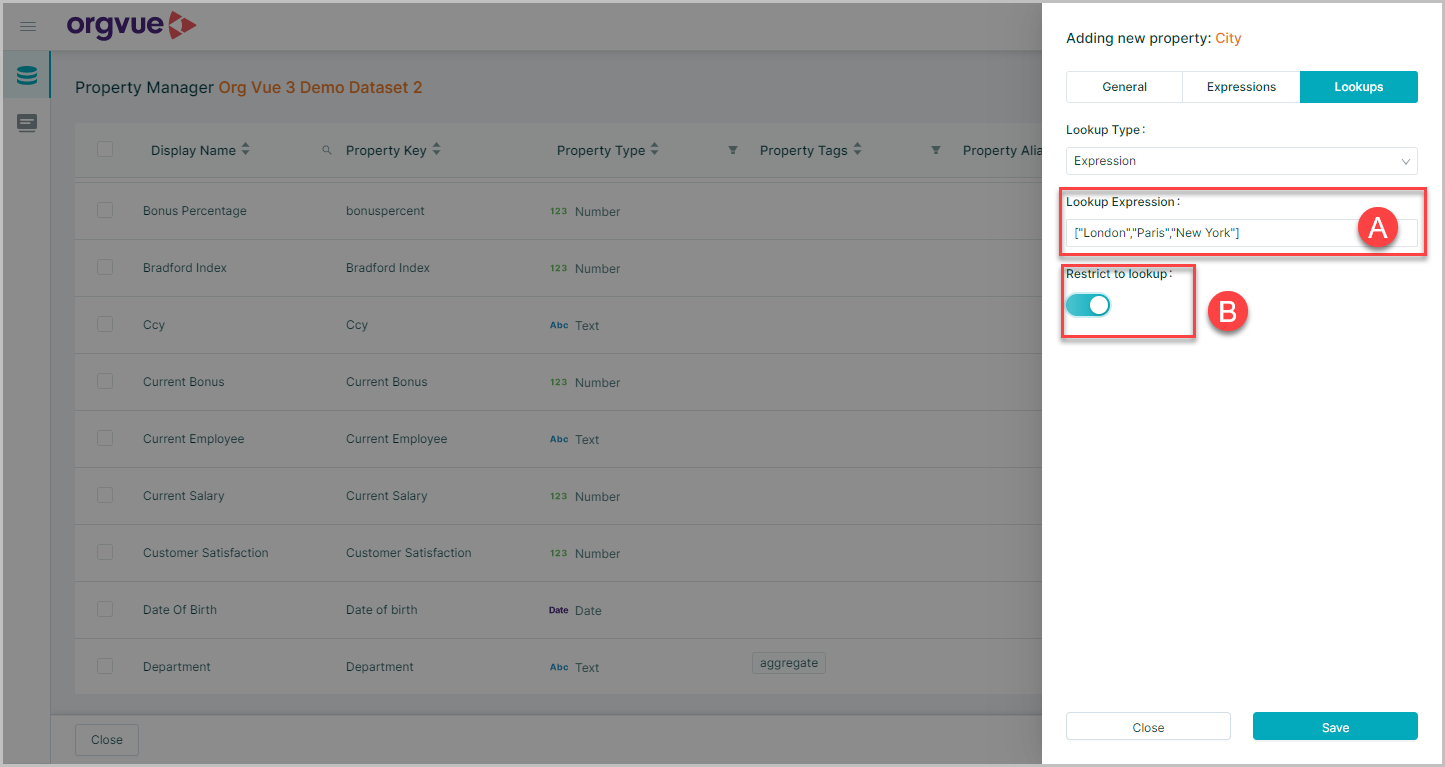Search Display Name with magnifier icon
The height and width of the screenshot is (767, 1445).
(326, 150)
